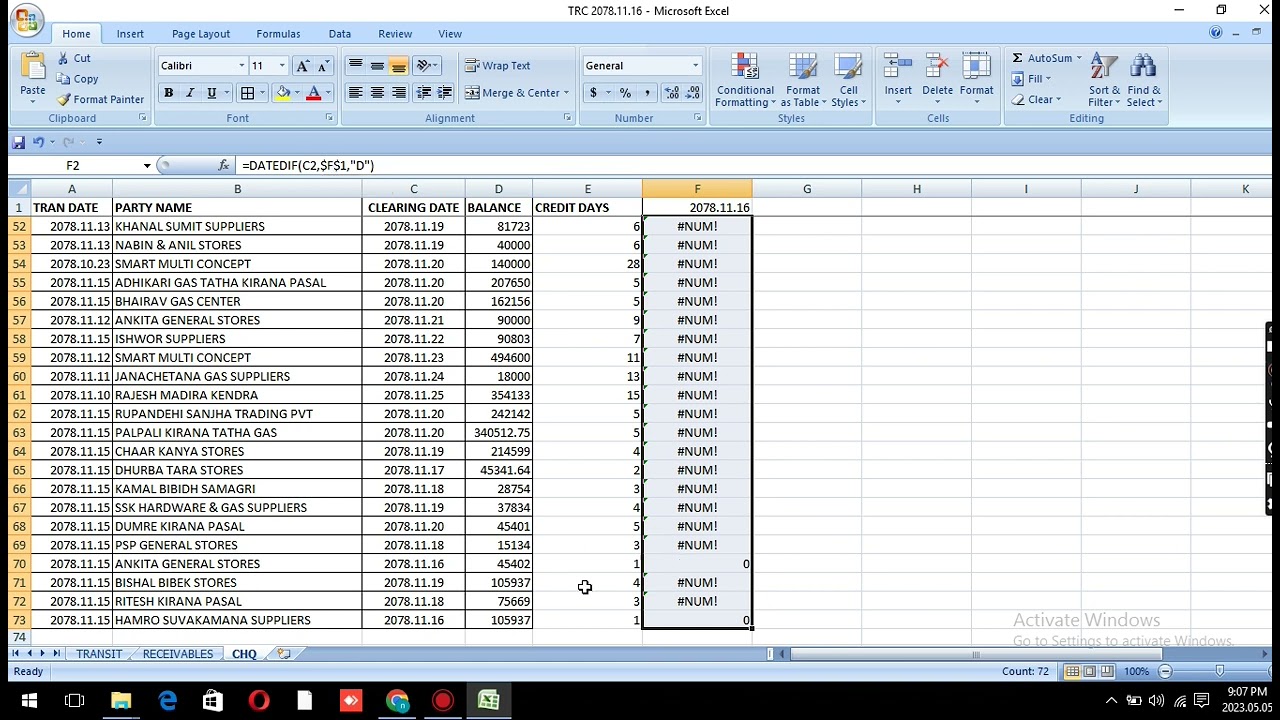Viewport: 1280px width, 720px height.
Task: Click Wrap Text
Action: click(498, 66)
